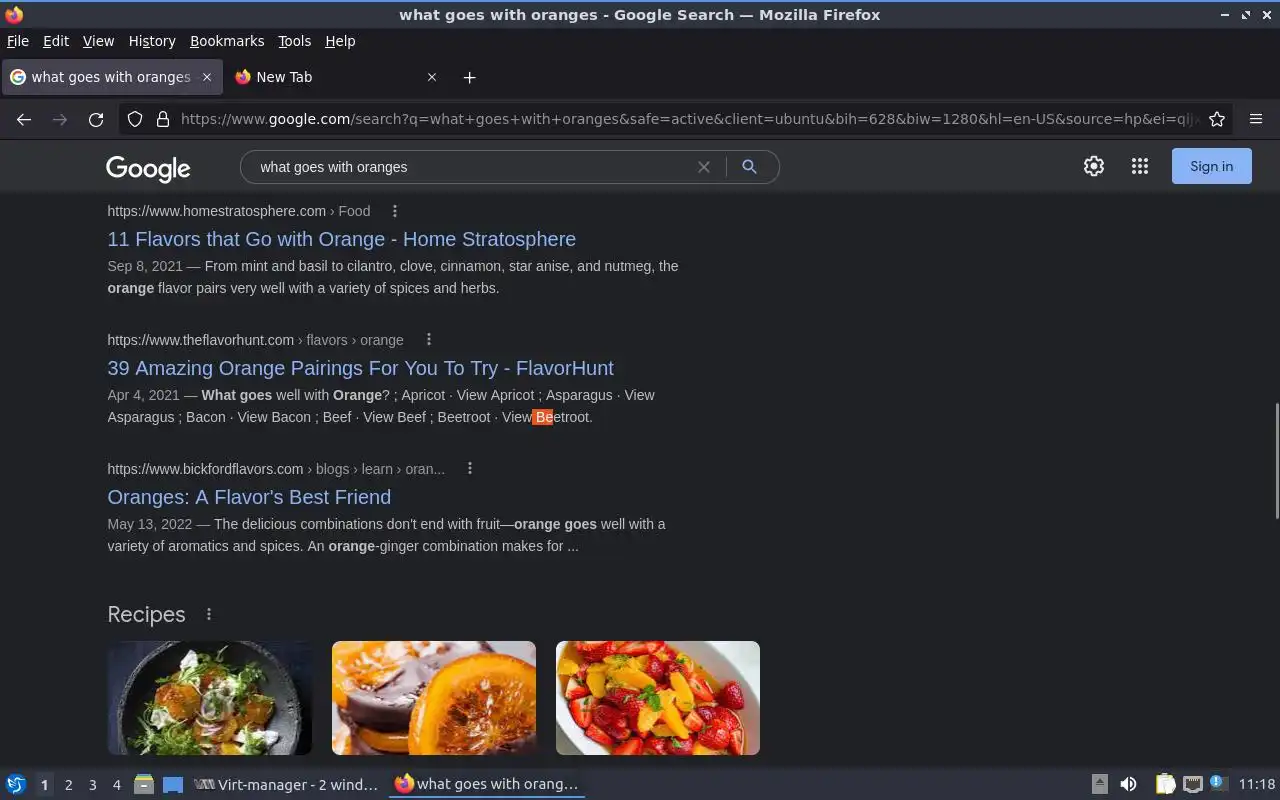Open a new tab with plus button
This screenshot has height=800, width=1280.
(469, 77)
